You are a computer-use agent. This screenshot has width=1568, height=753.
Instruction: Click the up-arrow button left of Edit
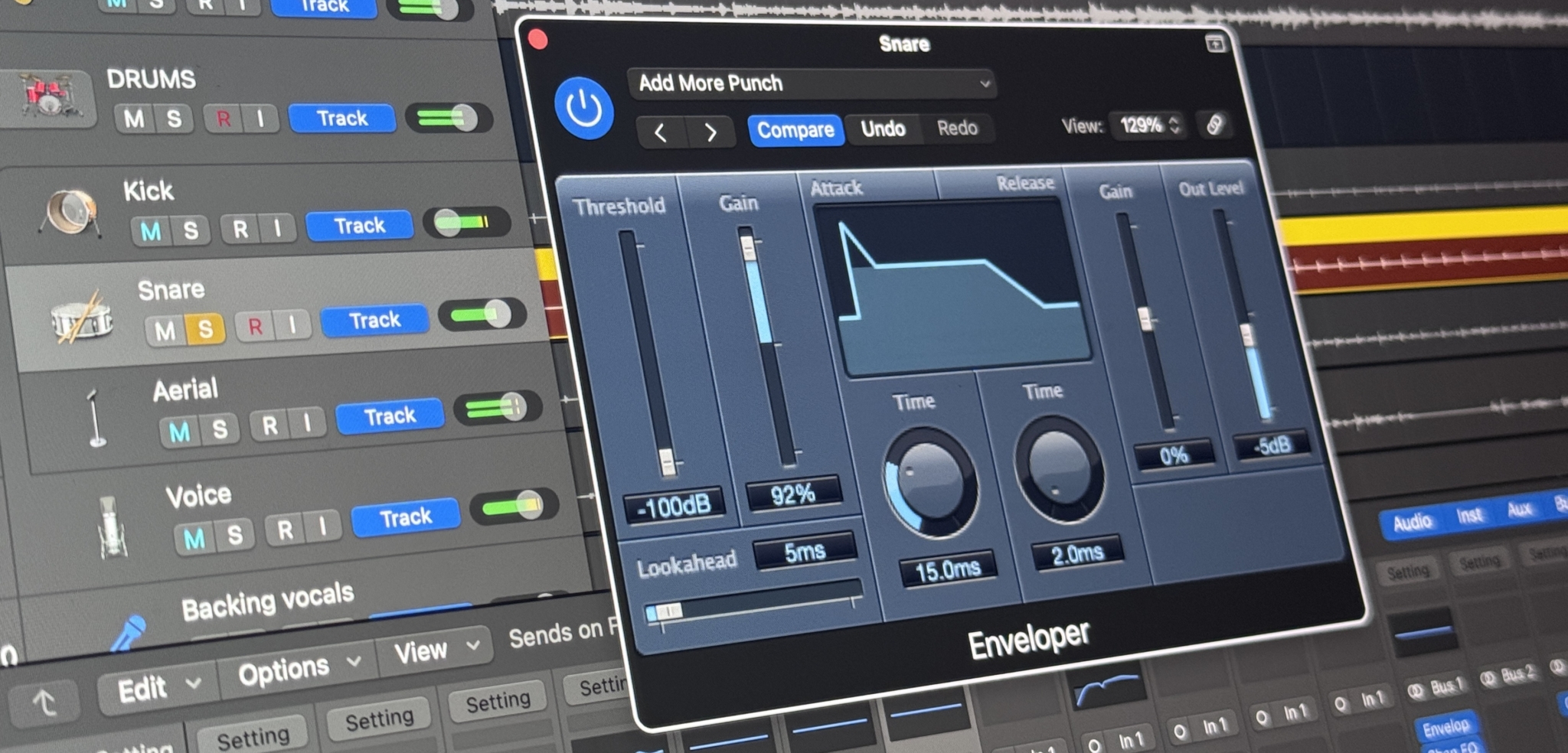click(x=44, y=702)
